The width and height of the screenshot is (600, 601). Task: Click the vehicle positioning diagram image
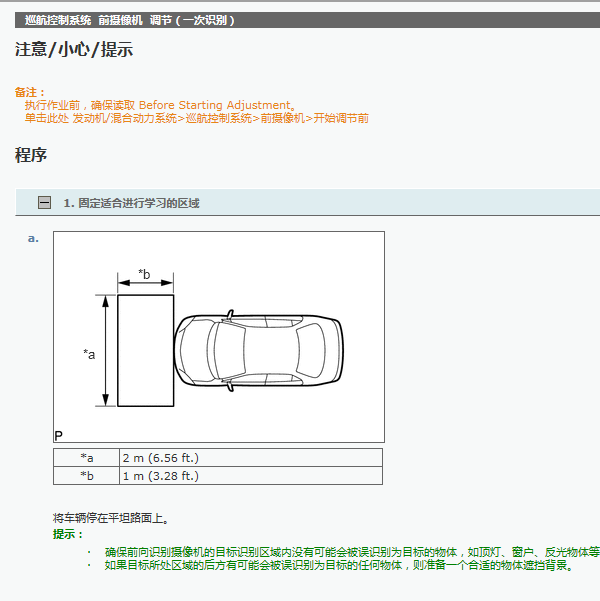click(219, 337)
